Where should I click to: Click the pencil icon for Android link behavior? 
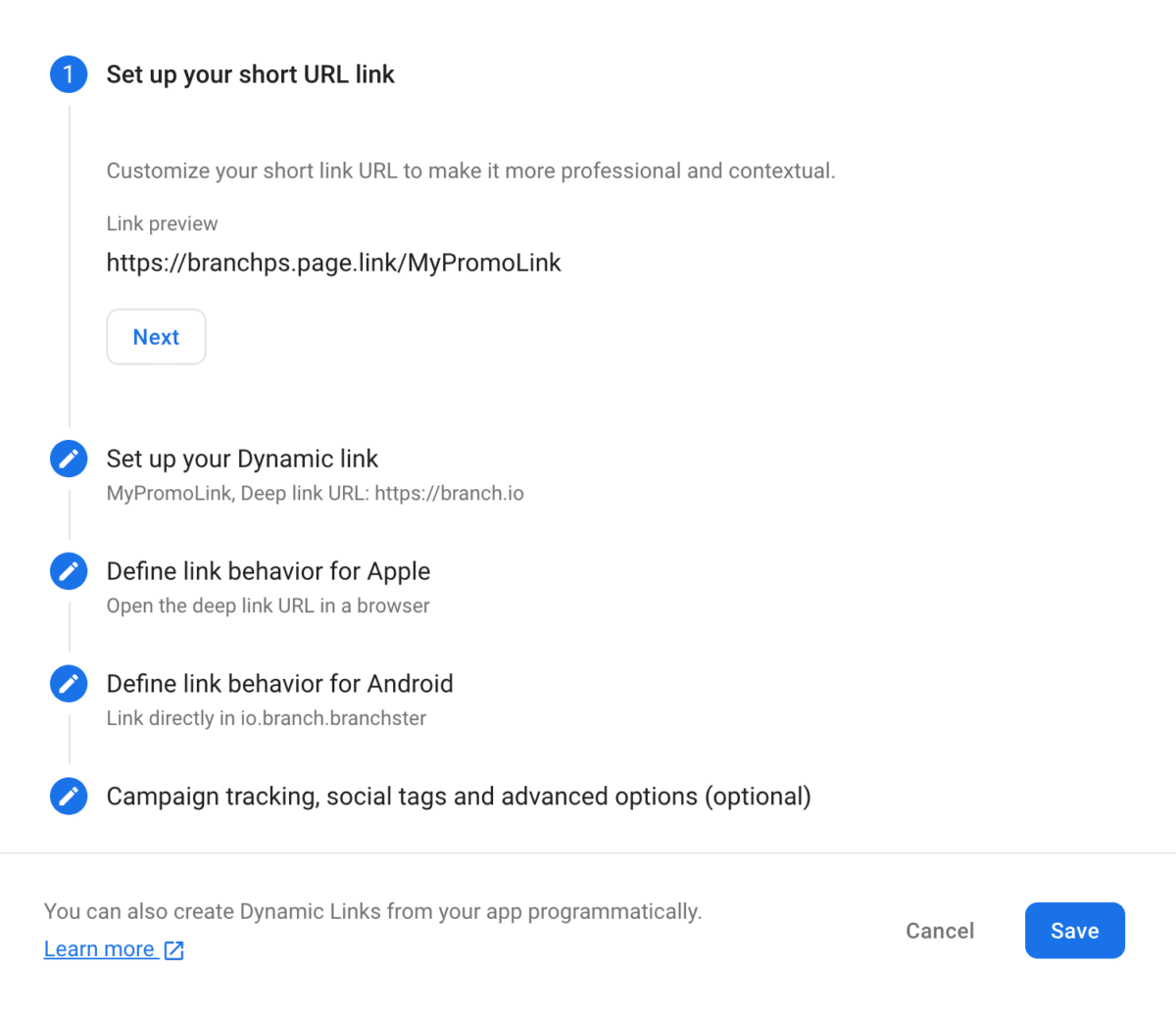tap(69, 683)
